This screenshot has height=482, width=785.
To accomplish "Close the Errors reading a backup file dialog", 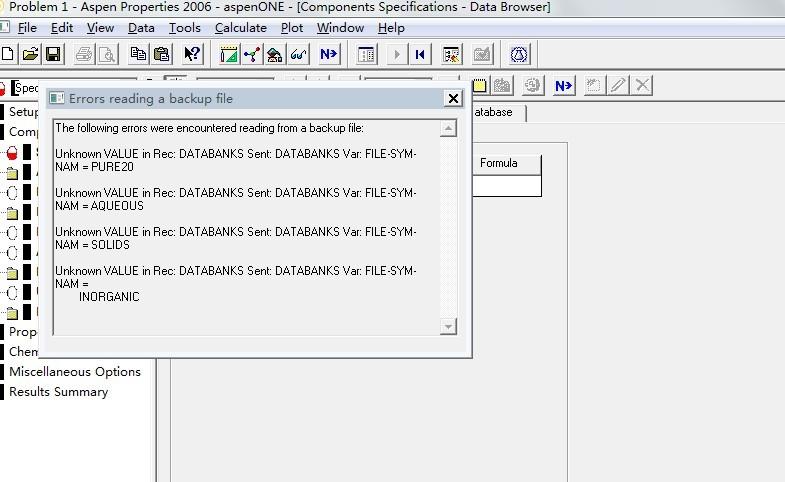I will [x=453, y=99].
